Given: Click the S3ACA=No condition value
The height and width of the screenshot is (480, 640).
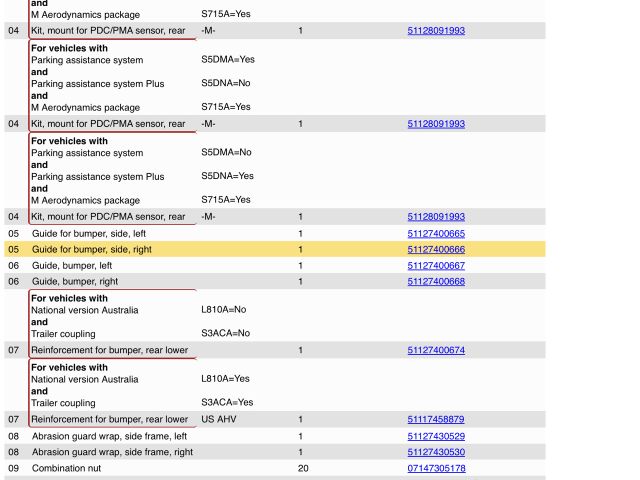Looking at the screenshot, I should tap(225, 333).
